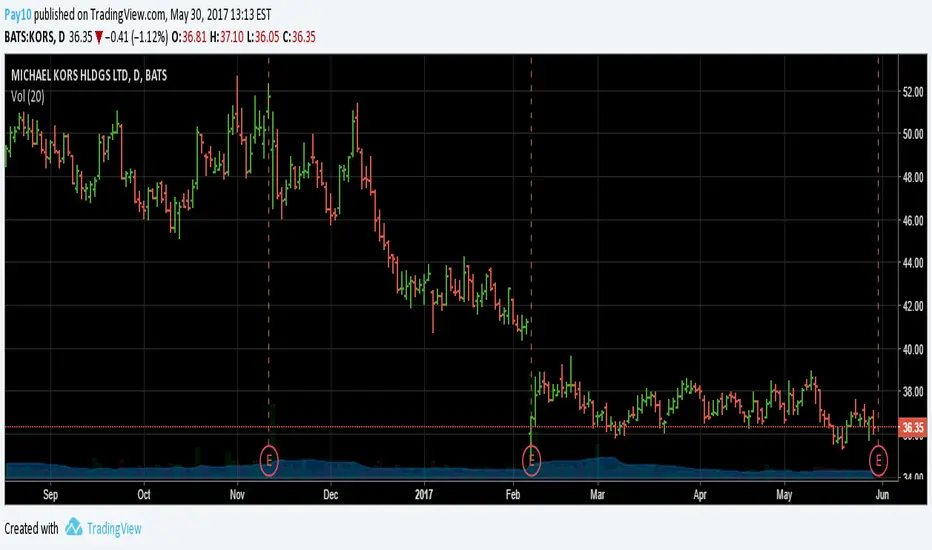
Task: Click the close value C:36.35
Action: click(299, 37)
